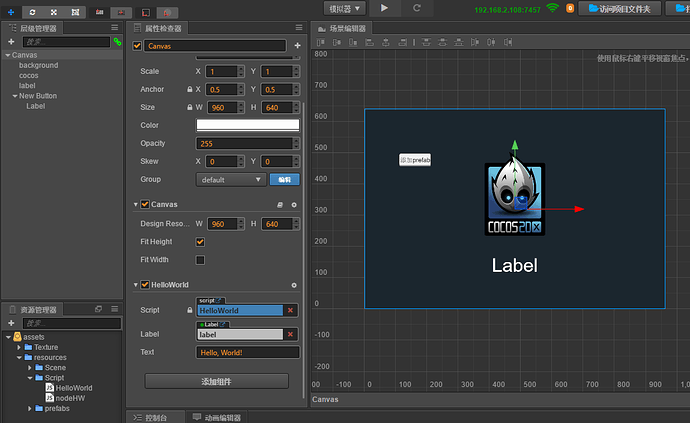Image resolution: width=690 pixels, height=423 pixels.
Task: Click align left icon in scene editor
Action: pos(370,42)
